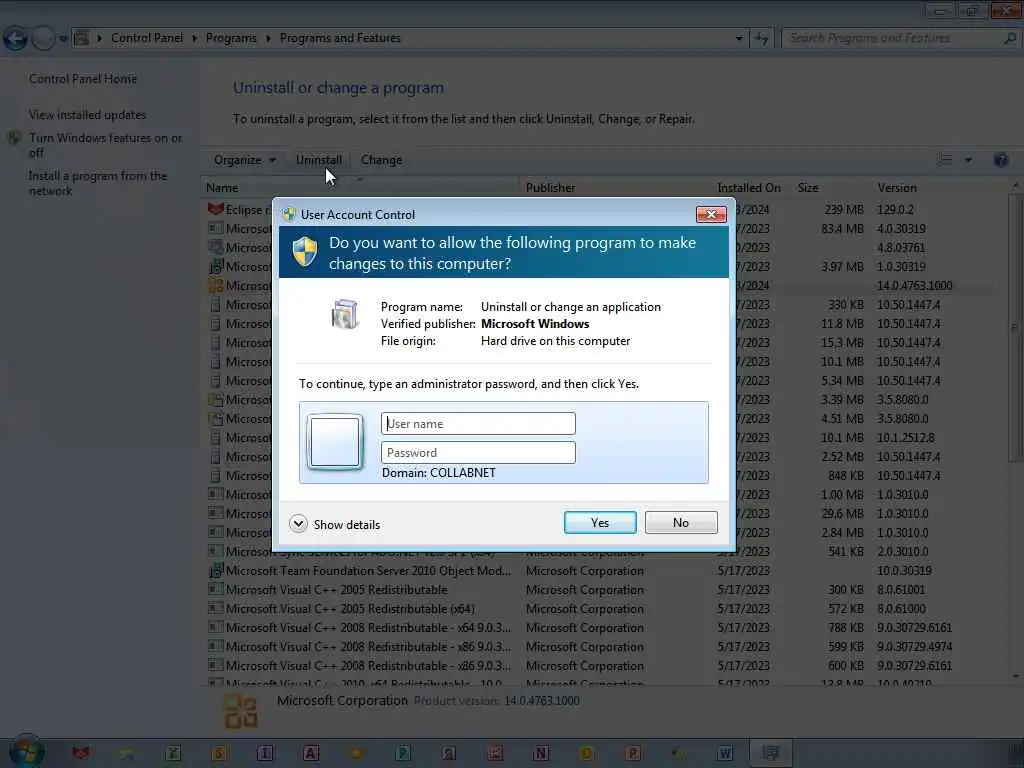
Task: Click the active Programs and Features taskbar button
Action: [771, 754]
